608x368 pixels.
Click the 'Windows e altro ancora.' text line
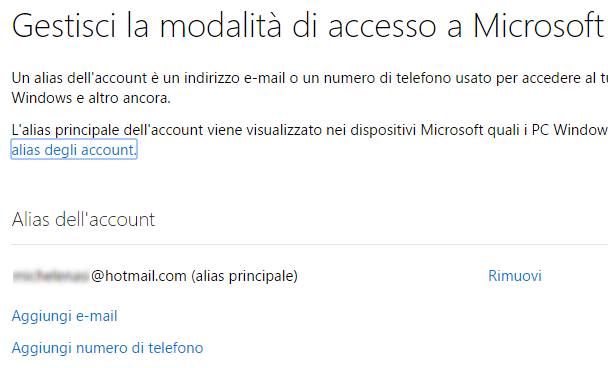91,98
